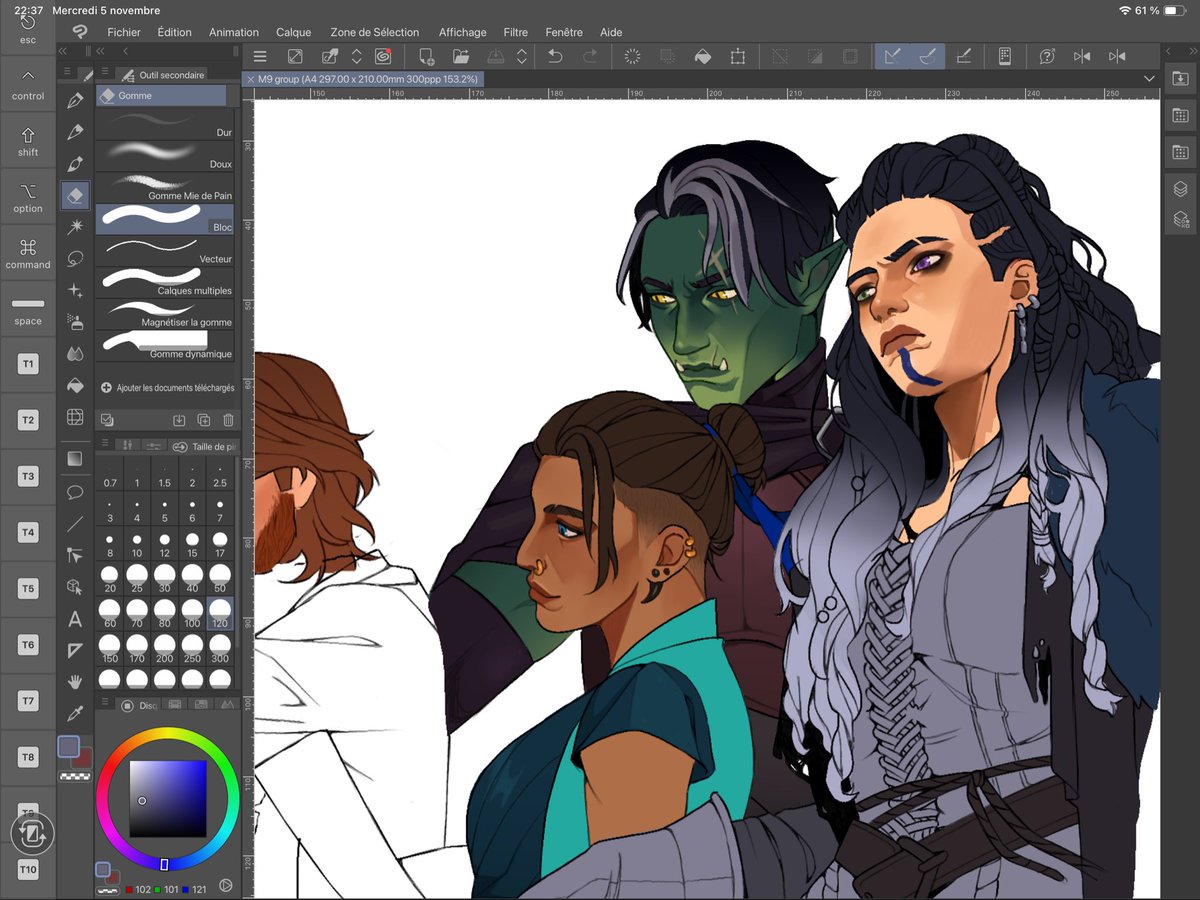Toggle the option modifier key
Screen dimensions: 1200x900
tap(28, 197)
